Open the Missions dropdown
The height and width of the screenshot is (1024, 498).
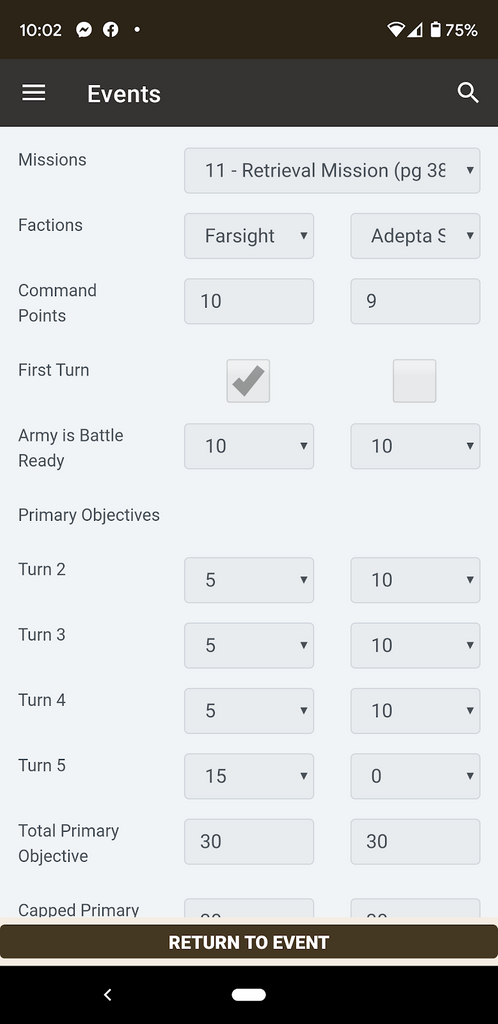tap(332, 170)
